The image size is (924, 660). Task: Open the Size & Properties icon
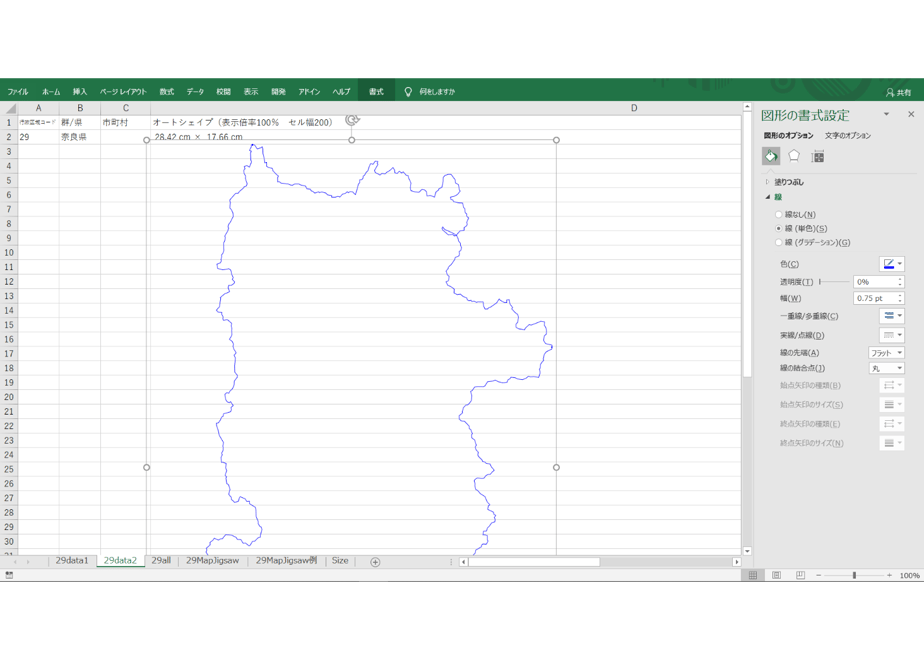[x=817, y=156]
